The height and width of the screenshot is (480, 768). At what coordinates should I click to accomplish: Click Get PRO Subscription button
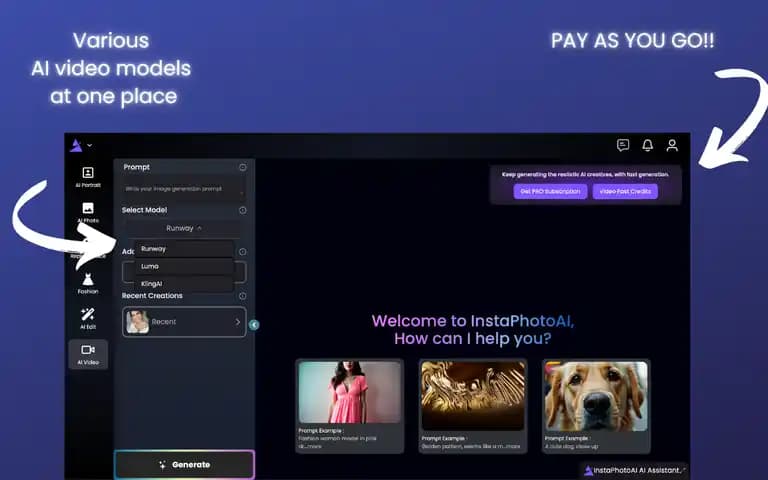pyautogui.click(x=550, y=191)
